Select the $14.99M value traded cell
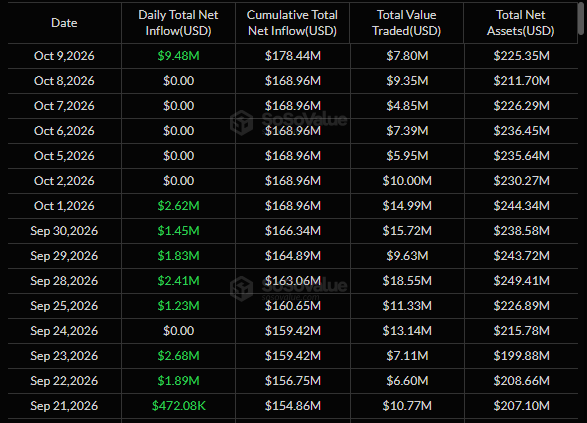Screen dimensions: 587x423 click(x=407, y=206)
